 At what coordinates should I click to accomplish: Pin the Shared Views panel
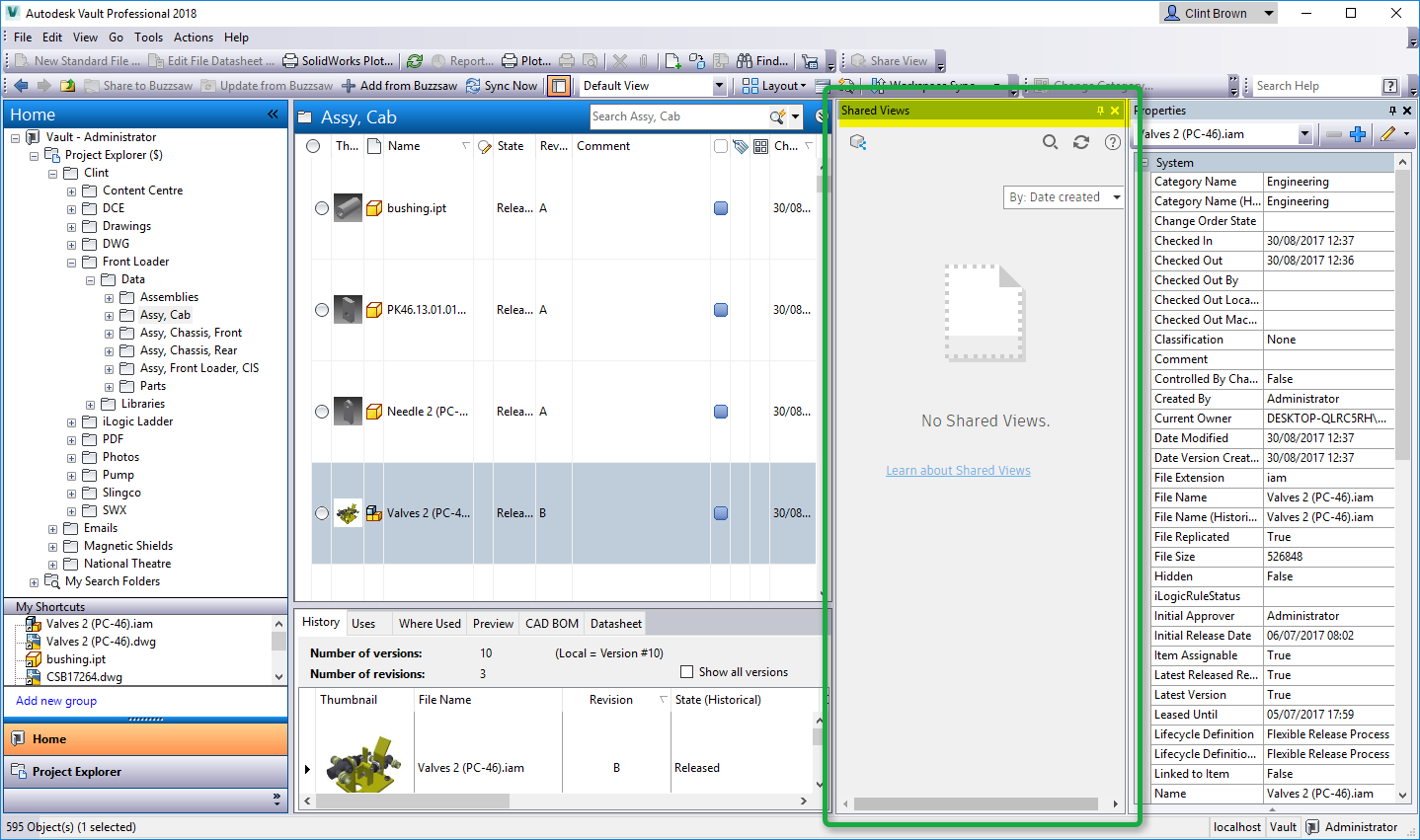coord(1100,111)
